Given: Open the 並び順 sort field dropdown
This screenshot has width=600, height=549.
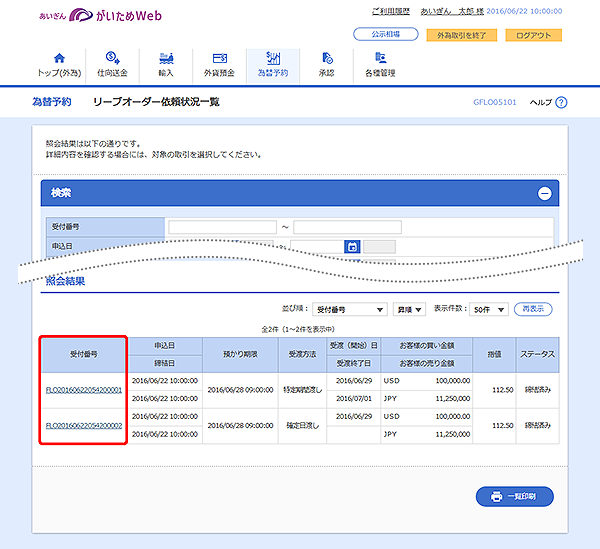Looking at the screenshot, I should pyautogui.click(x=349, y=310).
